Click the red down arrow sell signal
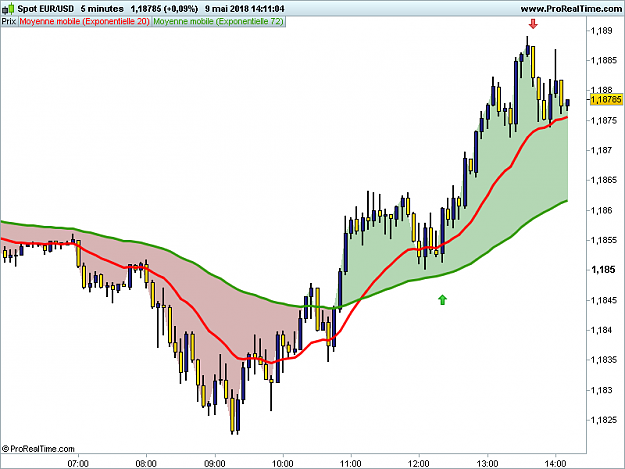The width and height of the screenshot is (625, 469). point(533,24)
